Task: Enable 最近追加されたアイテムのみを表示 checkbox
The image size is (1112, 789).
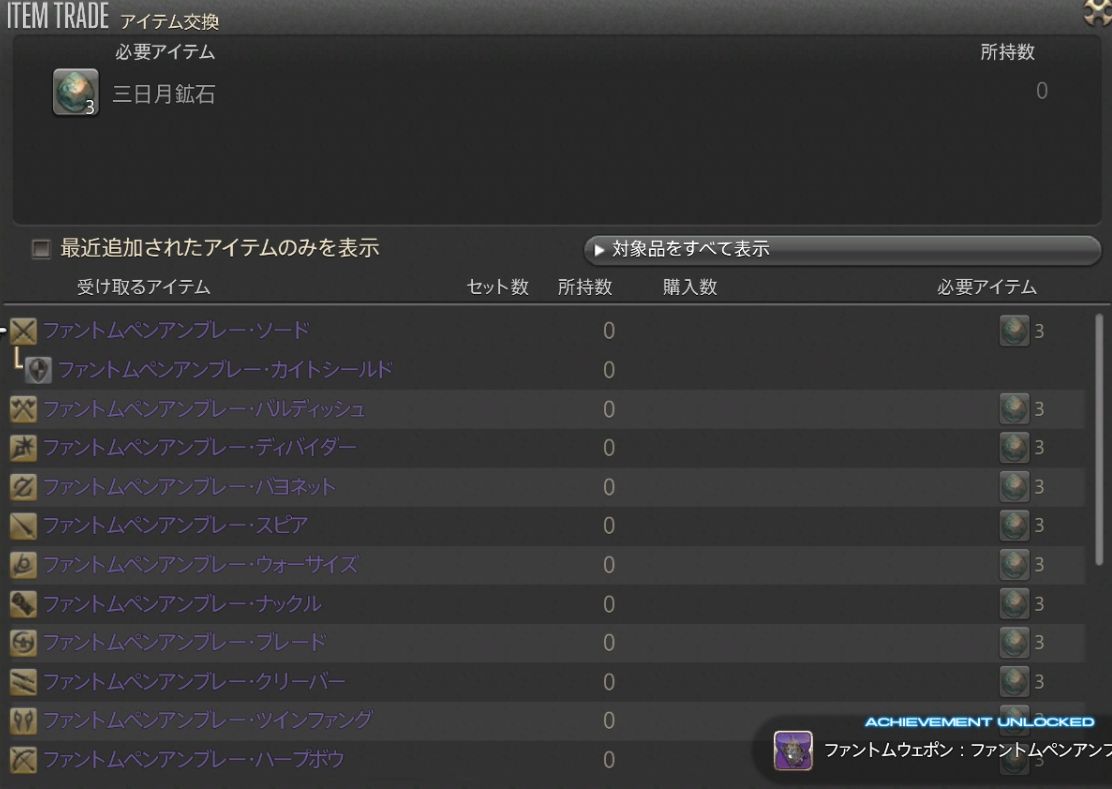Action: (40, 246)
